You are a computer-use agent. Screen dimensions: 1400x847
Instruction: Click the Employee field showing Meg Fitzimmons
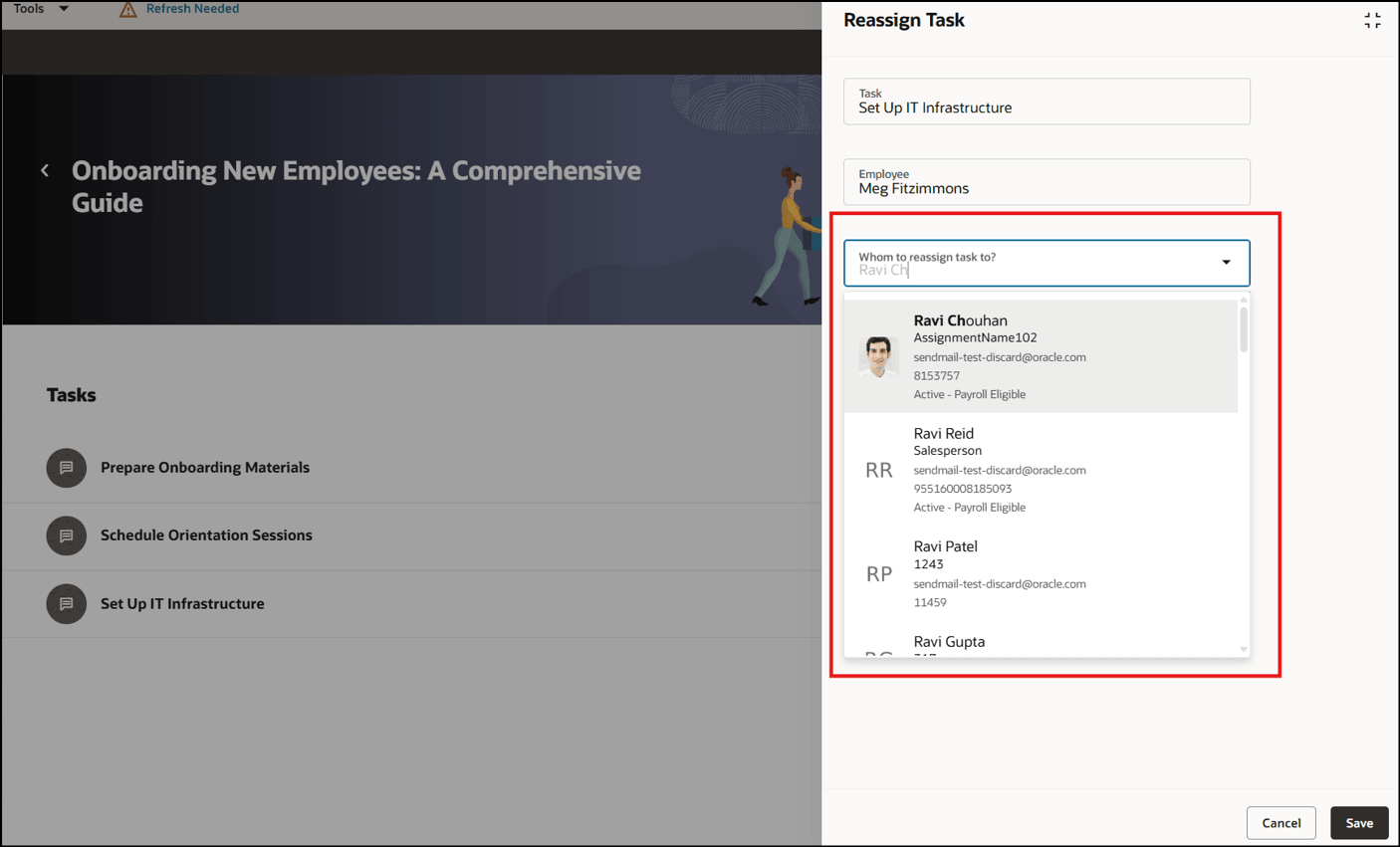(1047, 182)
